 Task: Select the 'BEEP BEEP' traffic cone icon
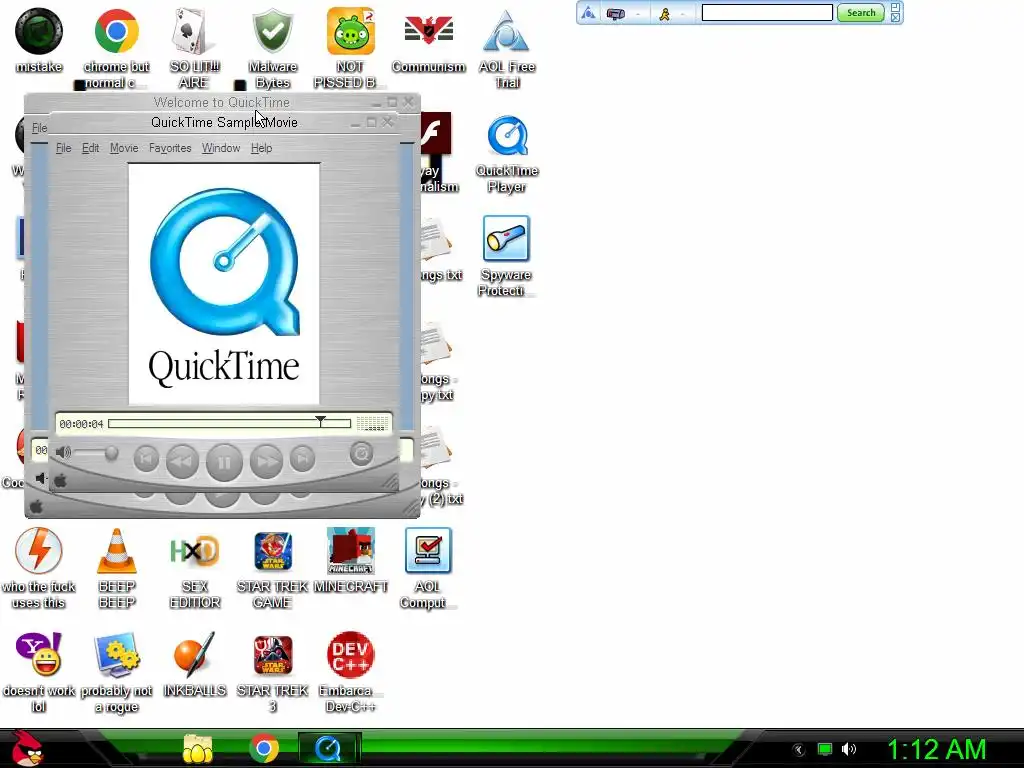coord(116,567)
